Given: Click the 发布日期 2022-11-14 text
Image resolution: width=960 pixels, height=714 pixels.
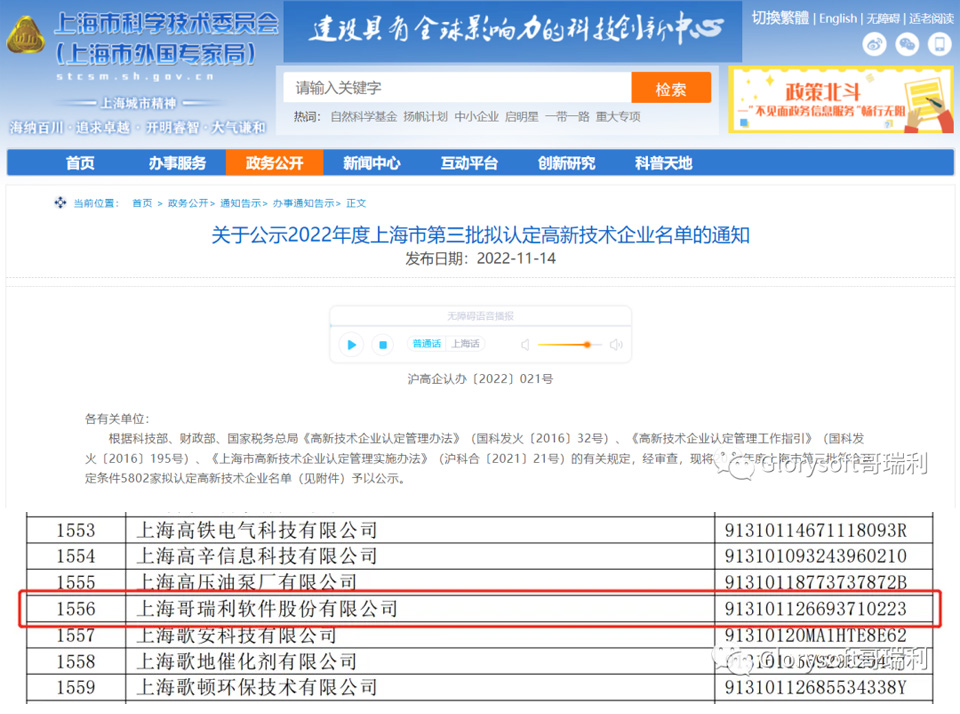Looking at the screenshot, I should point(481,258).
